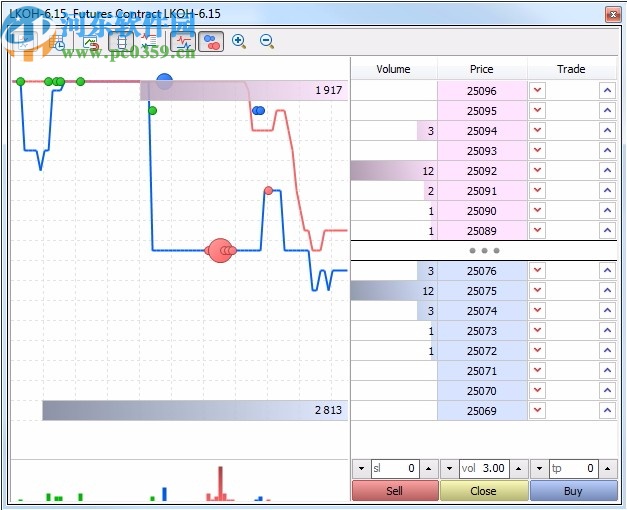Open the Time and Sales table icon

click(x=58, y=42)
